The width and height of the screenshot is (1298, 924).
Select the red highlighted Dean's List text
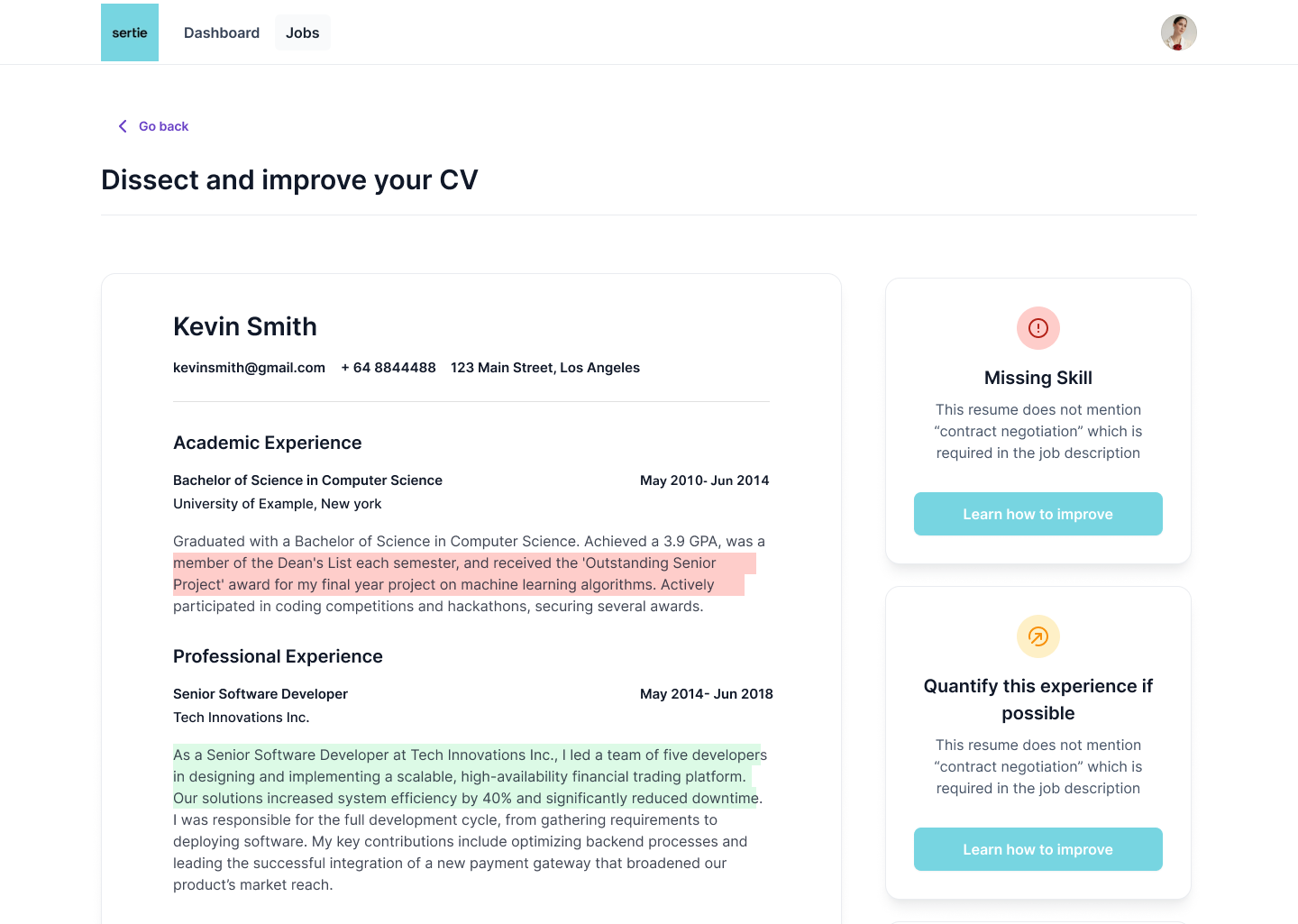pyautogui.click(x=460, y=574)
